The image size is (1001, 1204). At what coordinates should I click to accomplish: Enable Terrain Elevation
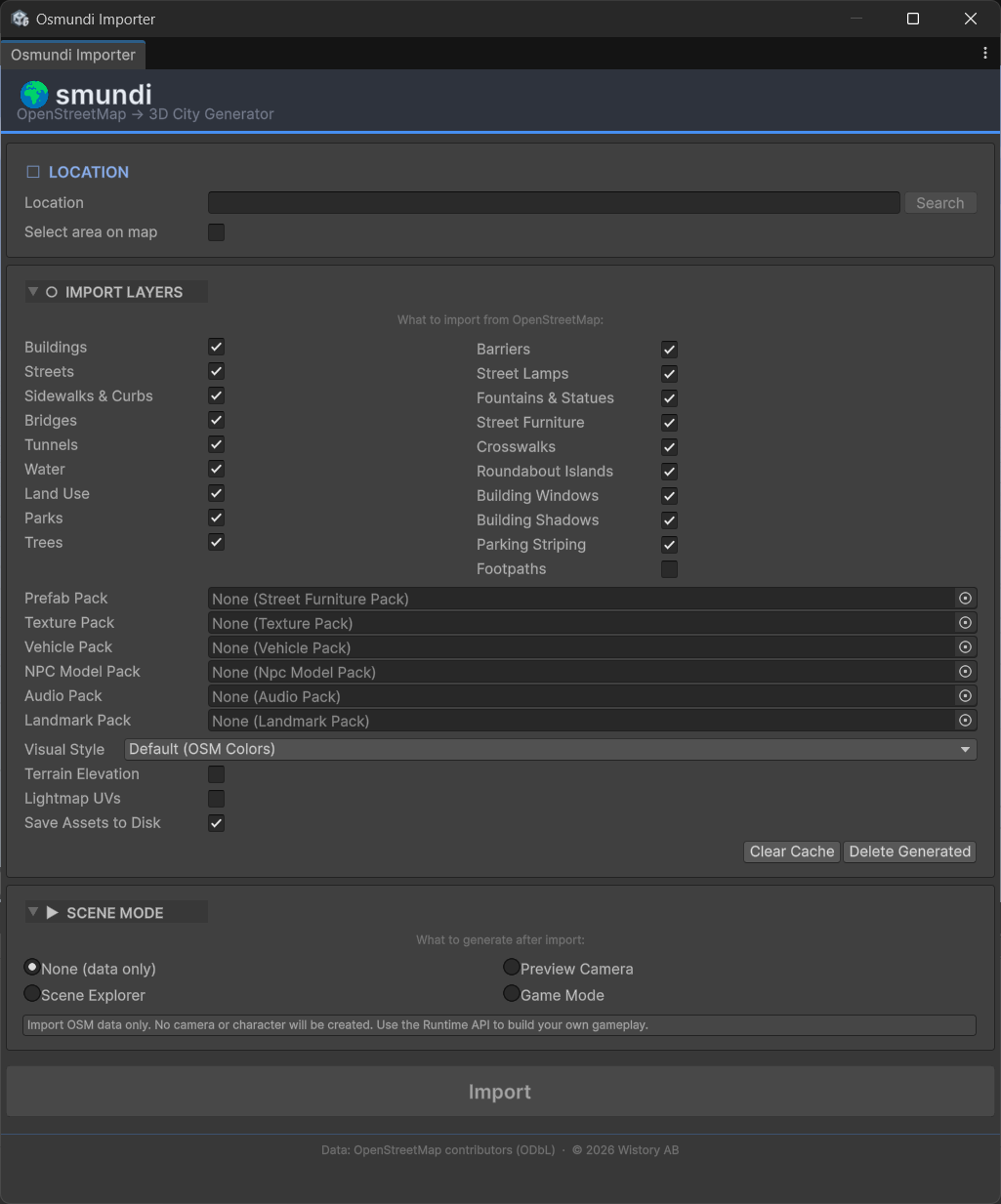click(x=216, y=773)
